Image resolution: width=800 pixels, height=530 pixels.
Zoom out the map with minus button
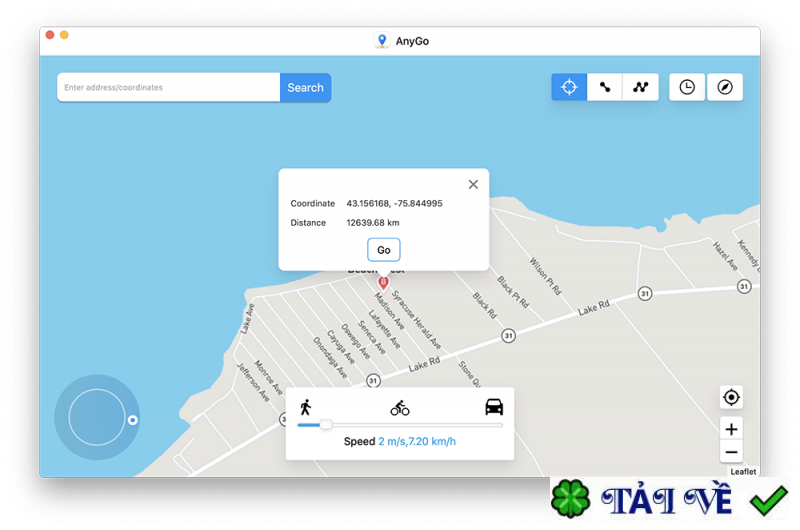point(731,452)
